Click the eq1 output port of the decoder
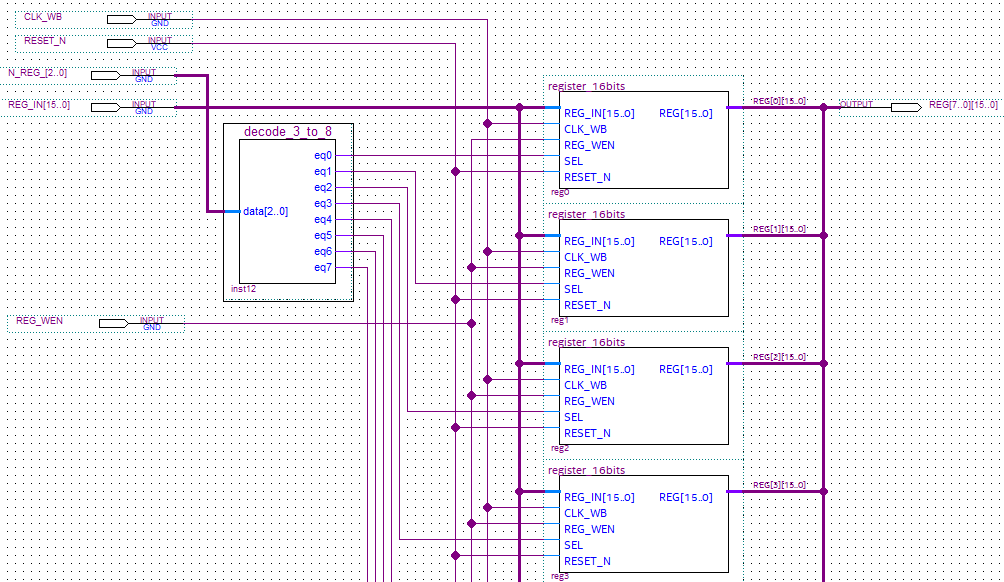Viewport: 1004px width, 582px height. coord(323,172)
